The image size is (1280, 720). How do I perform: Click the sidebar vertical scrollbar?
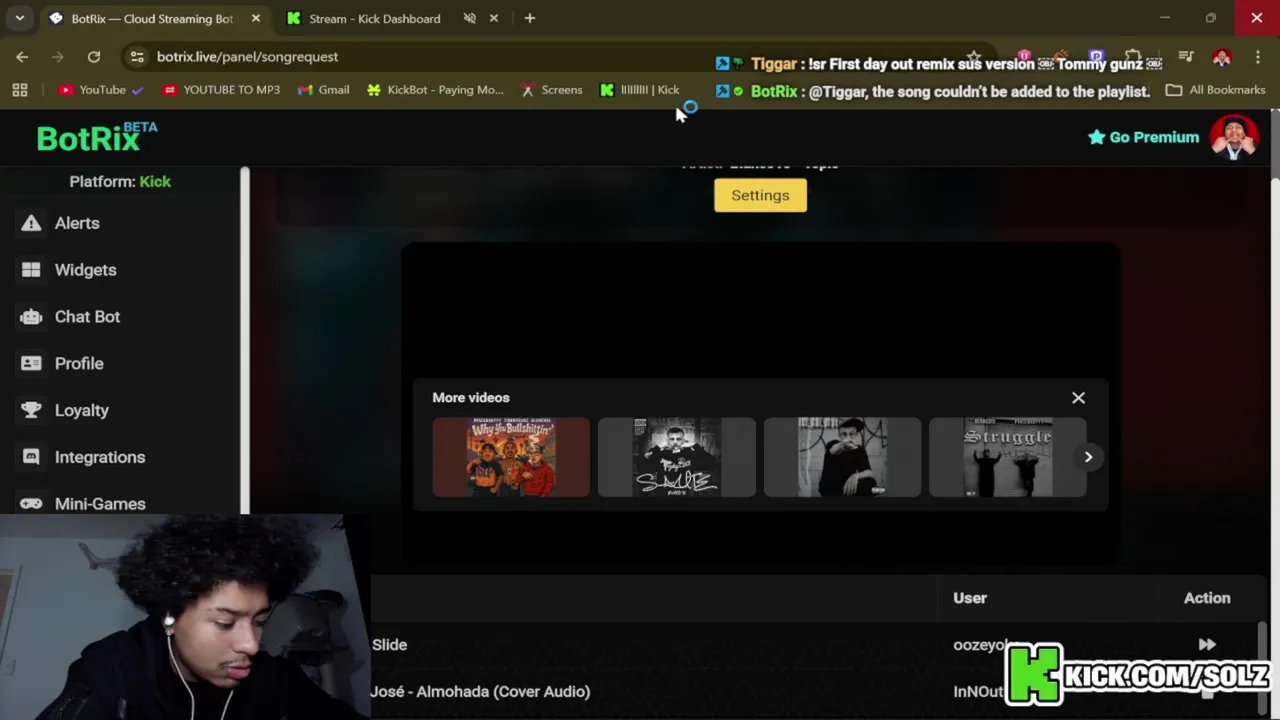tap(245, 340)
